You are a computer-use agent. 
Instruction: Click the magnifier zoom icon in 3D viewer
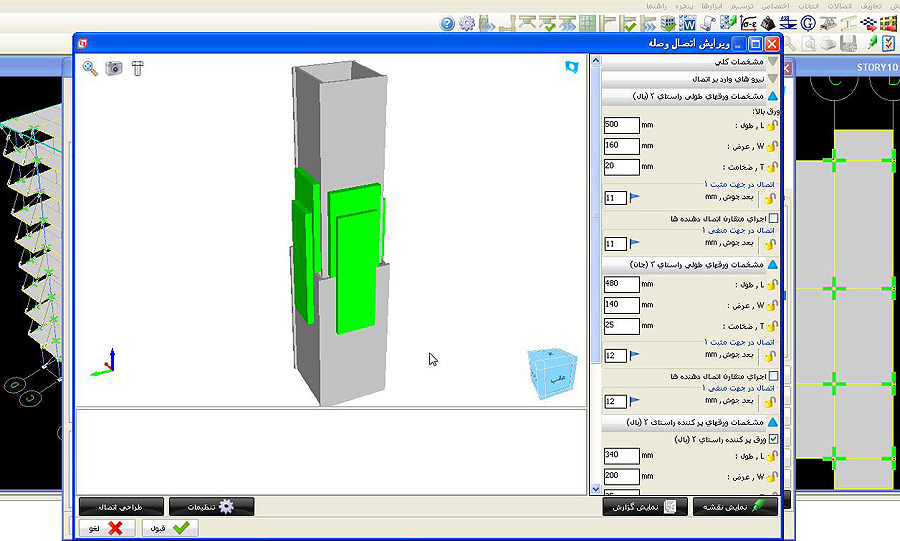(90, 68)
